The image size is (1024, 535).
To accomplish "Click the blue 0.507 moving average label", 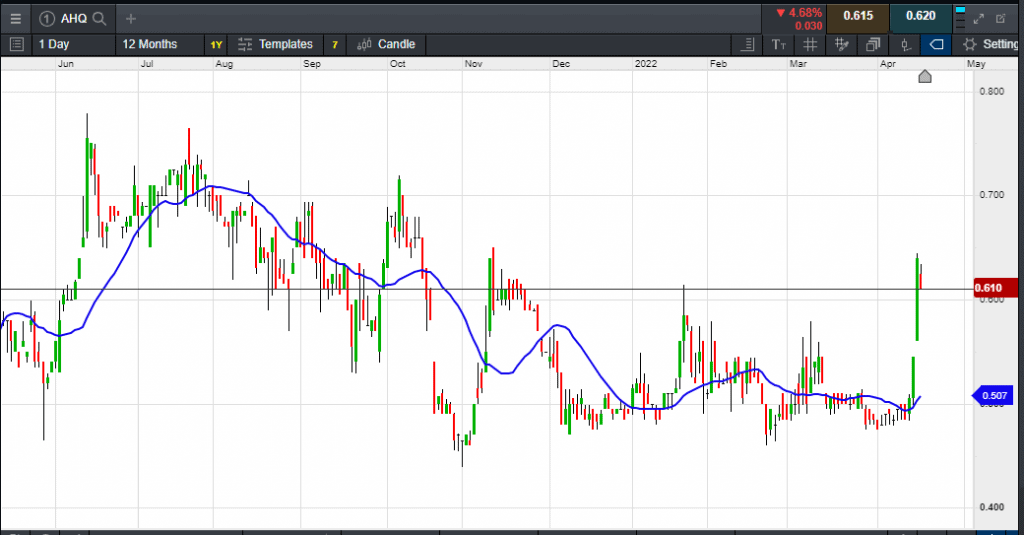I will pos(993,396).
